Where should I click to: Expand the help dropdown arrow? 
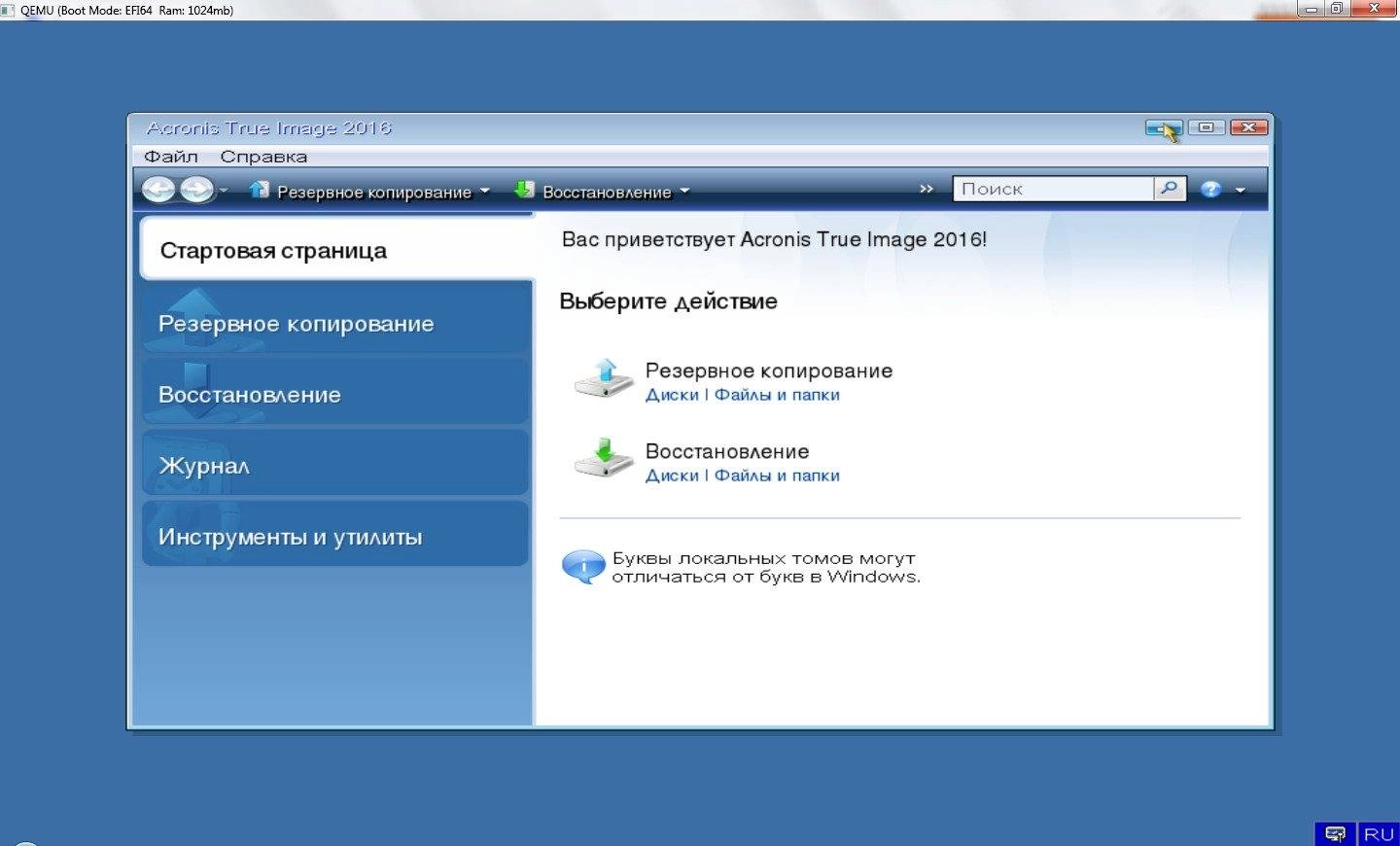[x=1240, y=191]
